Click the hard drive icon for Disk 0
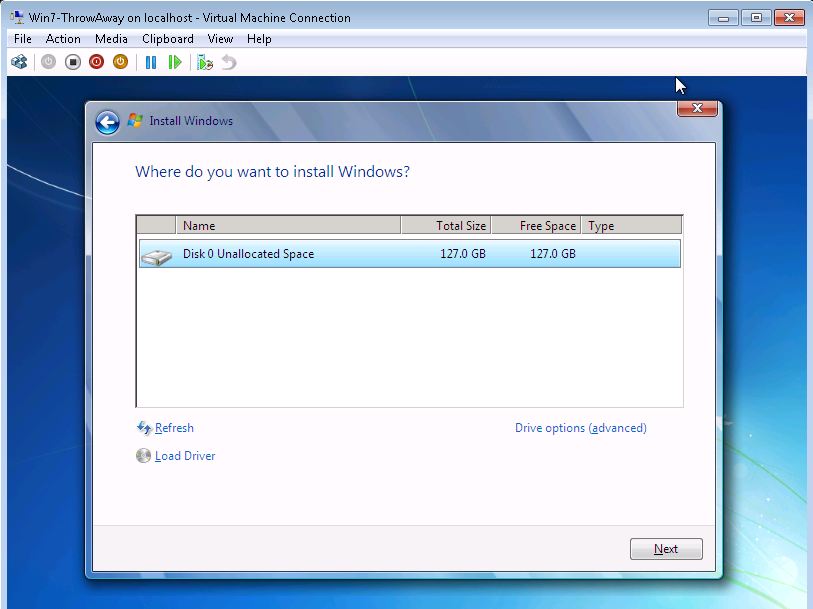Viewport: 813px width, 609px height. [x=157, y=256]
